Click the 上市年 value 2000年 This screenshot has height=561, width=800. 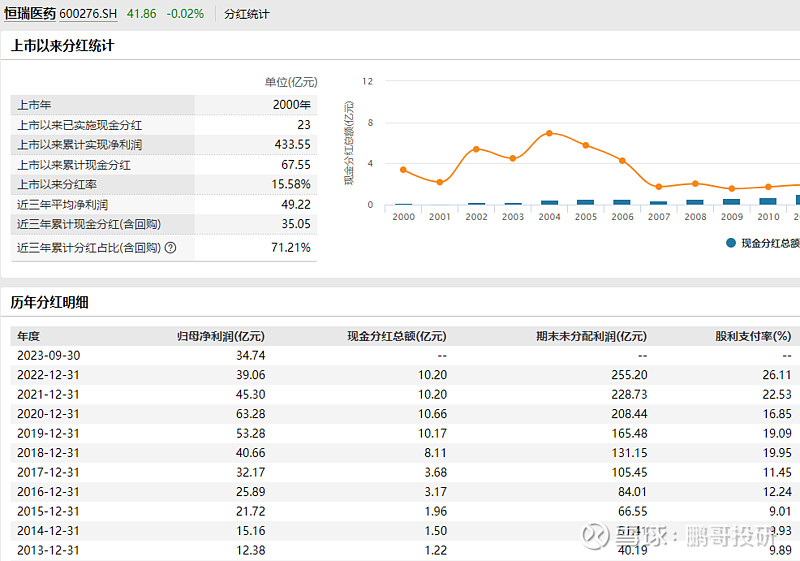(291, 105)
